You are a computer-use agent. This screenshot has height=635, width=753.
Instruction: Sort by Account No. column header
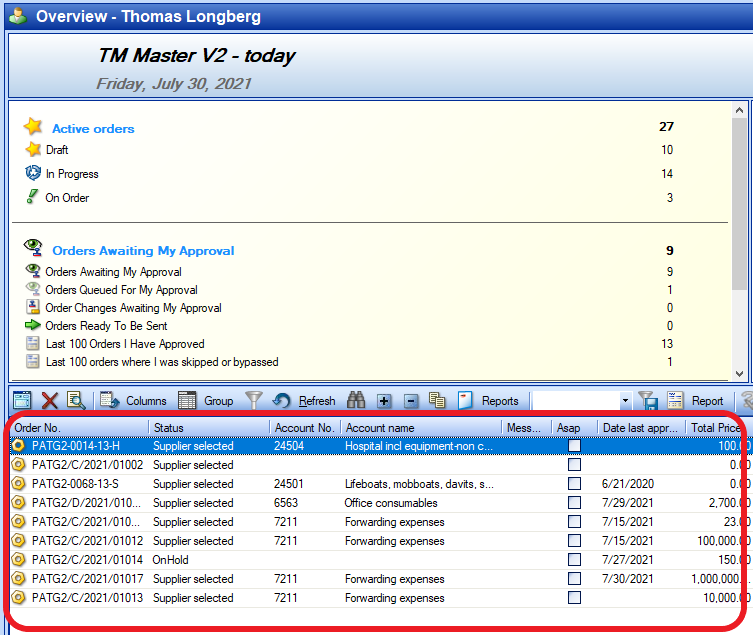pyautogui.click(x=305, y=427)
